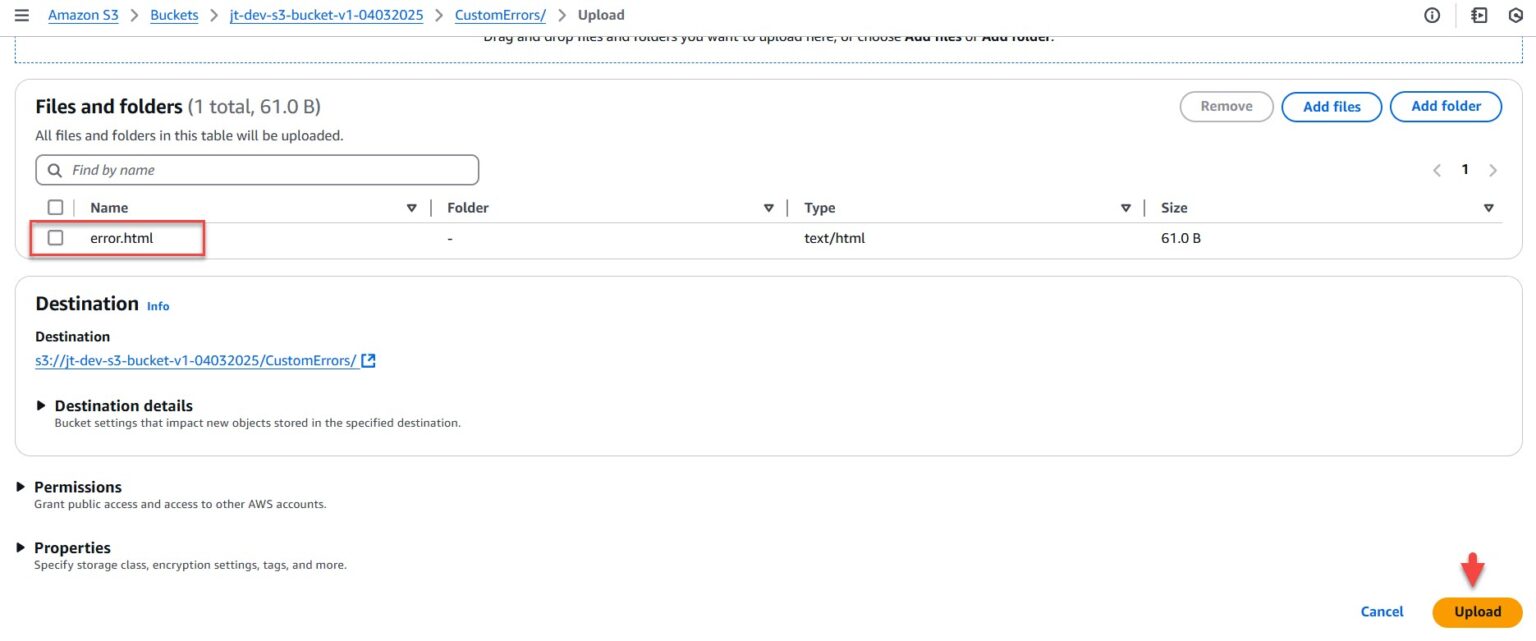The height and width of the screenshot is (641, 1536).
Task: Click the Info circle icon in the top bar
Action: pyautogui.click(x=1431, y=14)
